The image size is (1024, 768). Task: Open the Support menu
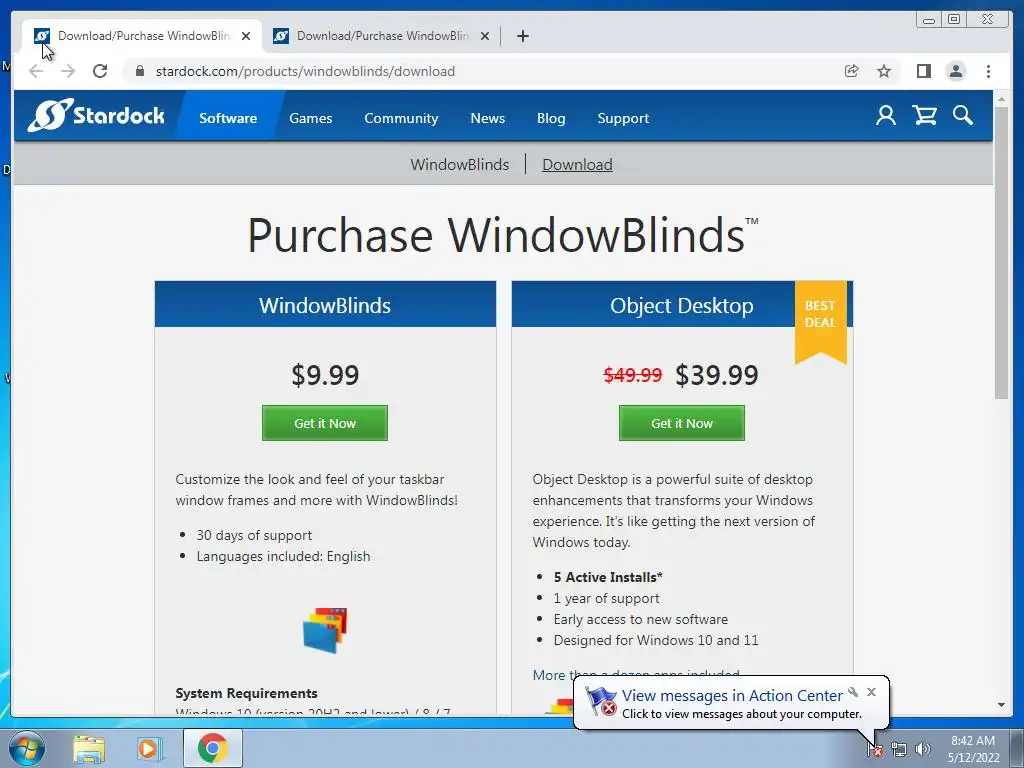623,118
